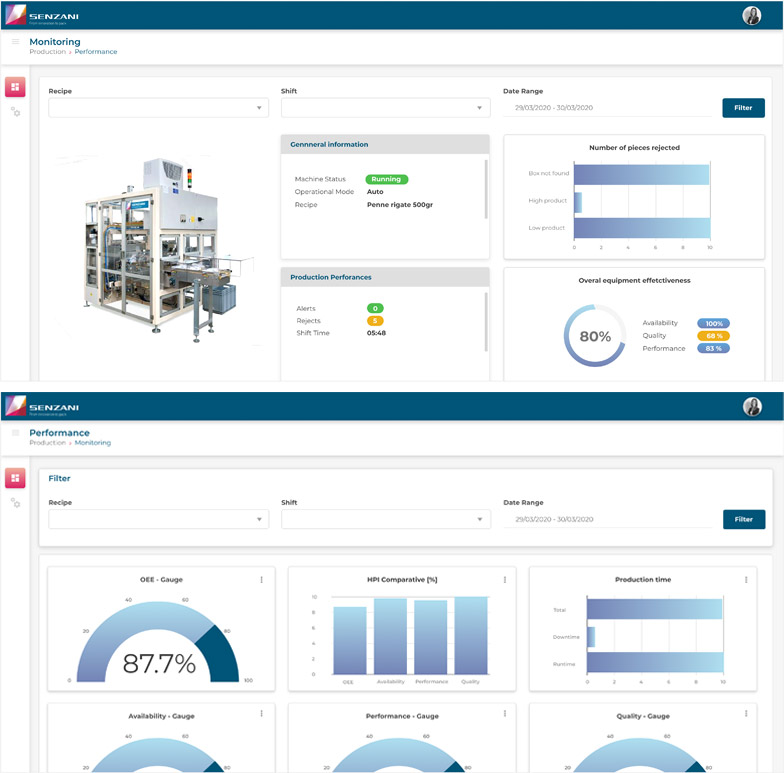Expand the Shift dropdown on the Monitoring page
The image size is (784, 773).
(386, 108)
